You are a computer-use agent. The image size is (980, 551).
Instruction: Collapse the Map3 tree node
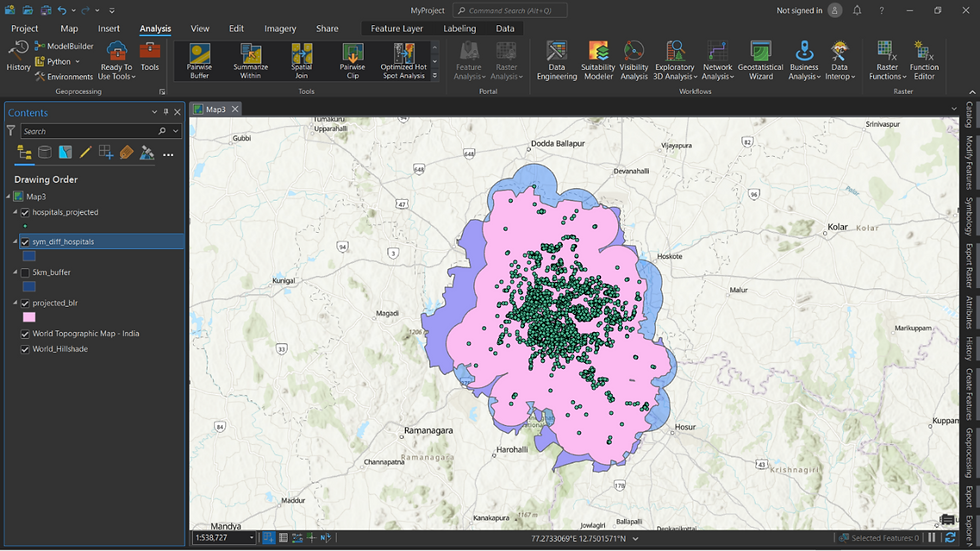pyautogui.click(x=9, y=196)
